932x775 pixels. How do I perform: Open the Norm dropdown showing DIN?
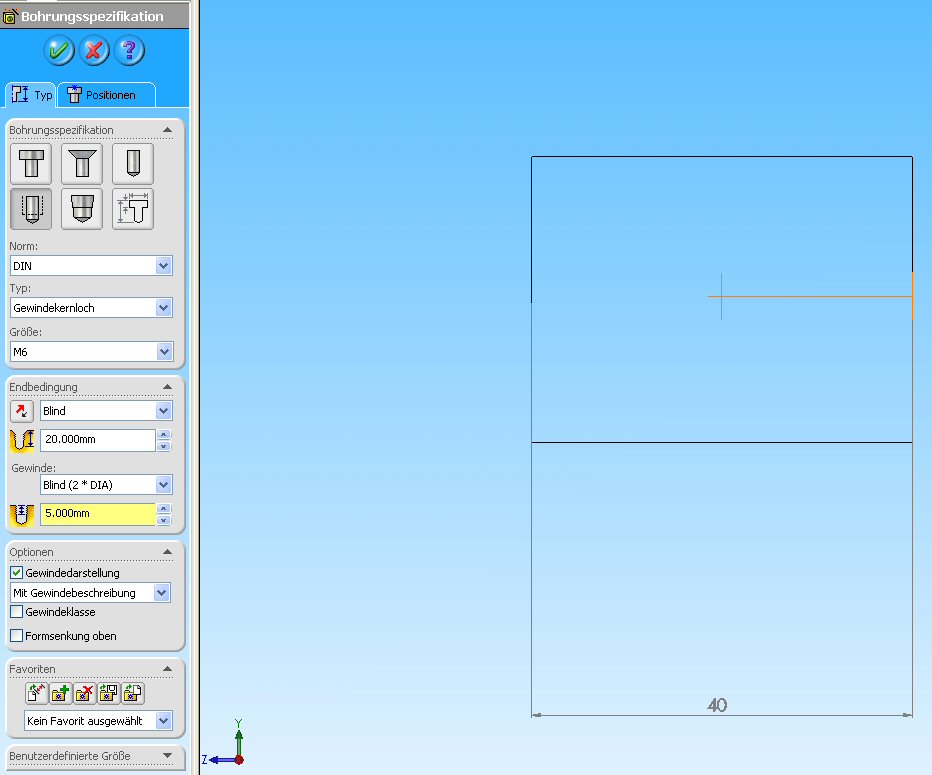[x=164, y=266]
